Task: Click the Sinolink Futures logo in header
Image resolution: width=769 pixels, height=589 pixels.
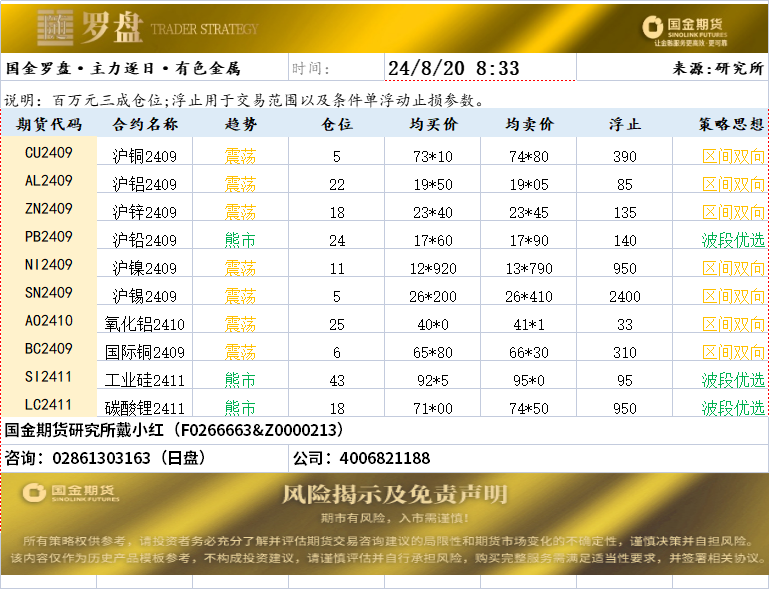Action: 685,30
